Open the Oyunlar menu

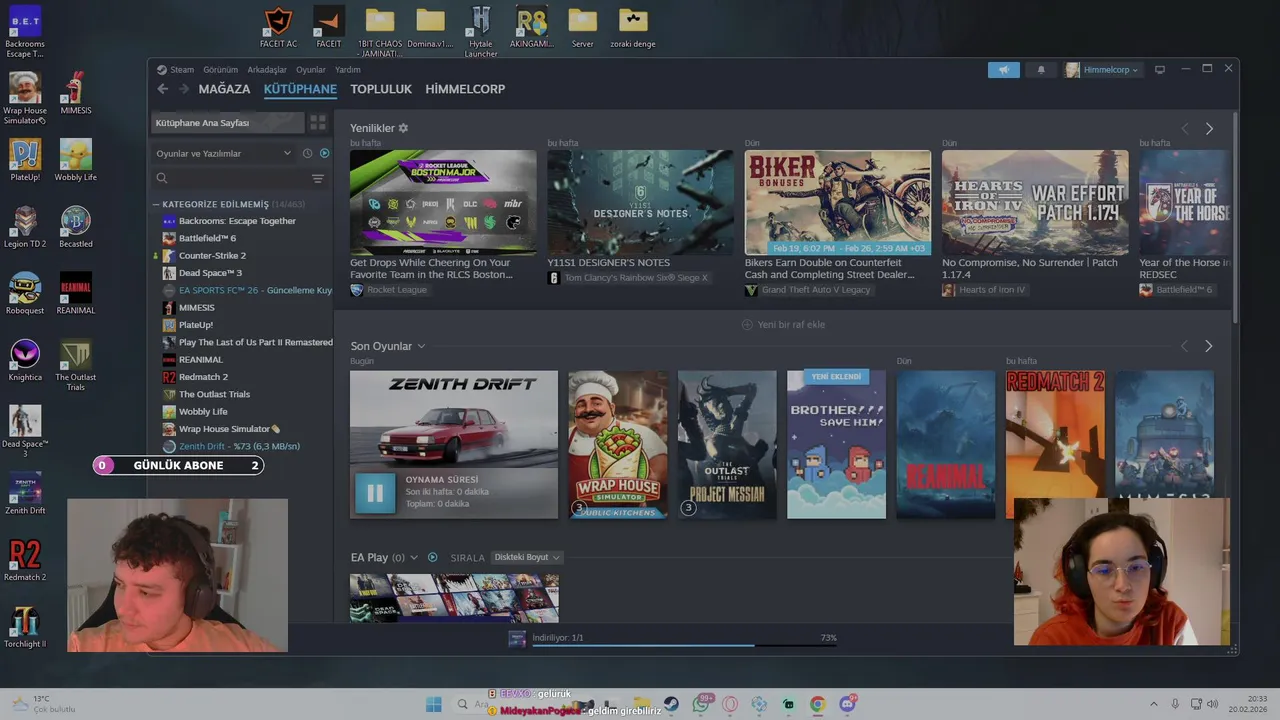[x=311, y=70]
